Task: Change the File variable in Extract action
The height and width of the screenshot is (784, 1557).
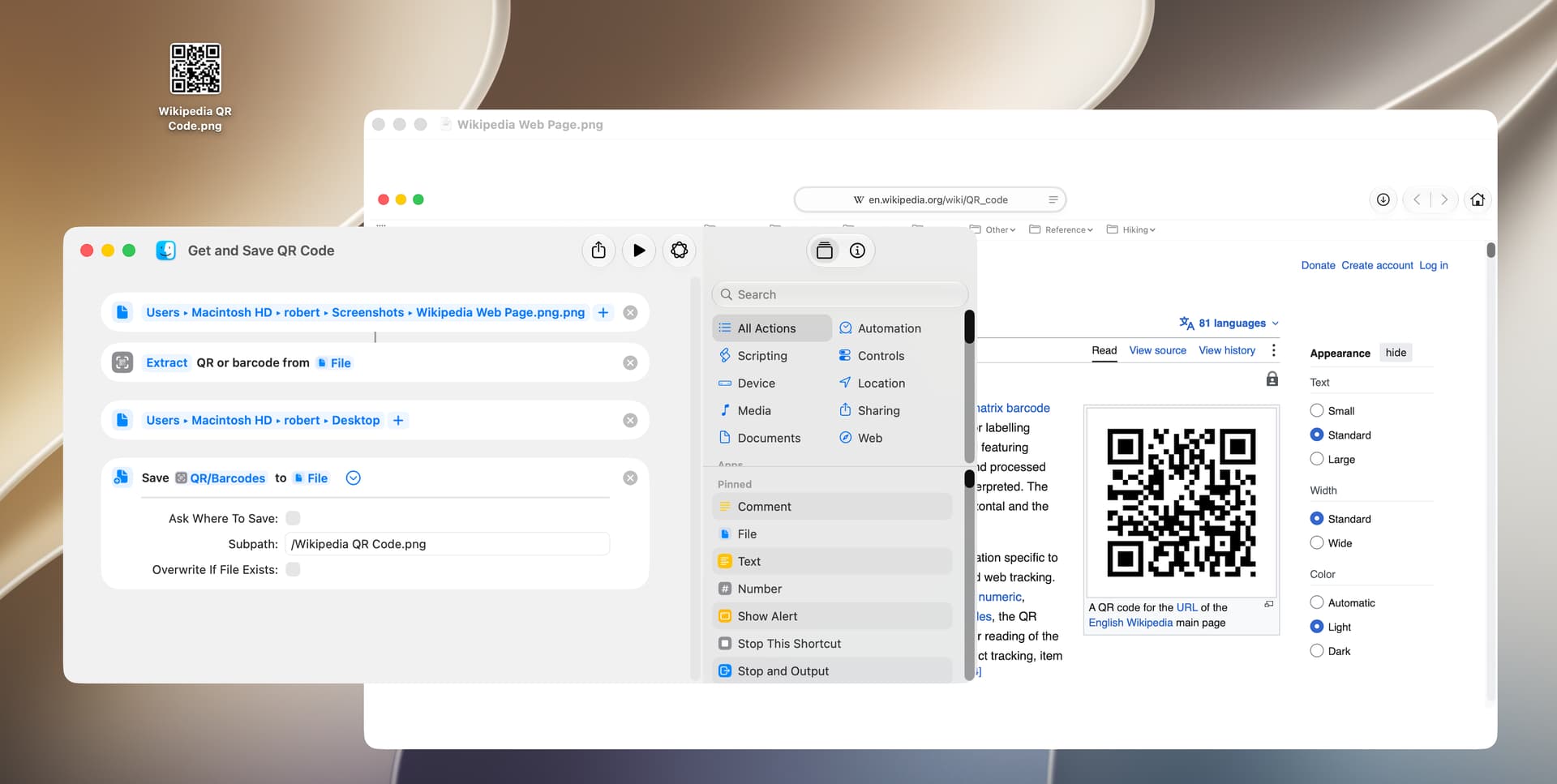Action: [334, 363]
